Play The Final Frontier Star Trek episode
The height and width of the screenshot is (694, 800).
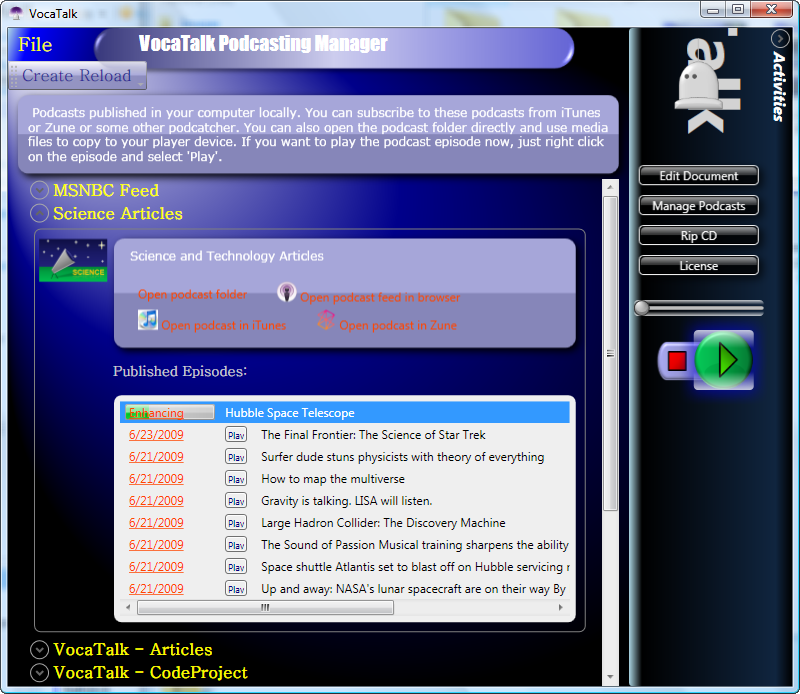coord(236,435)
